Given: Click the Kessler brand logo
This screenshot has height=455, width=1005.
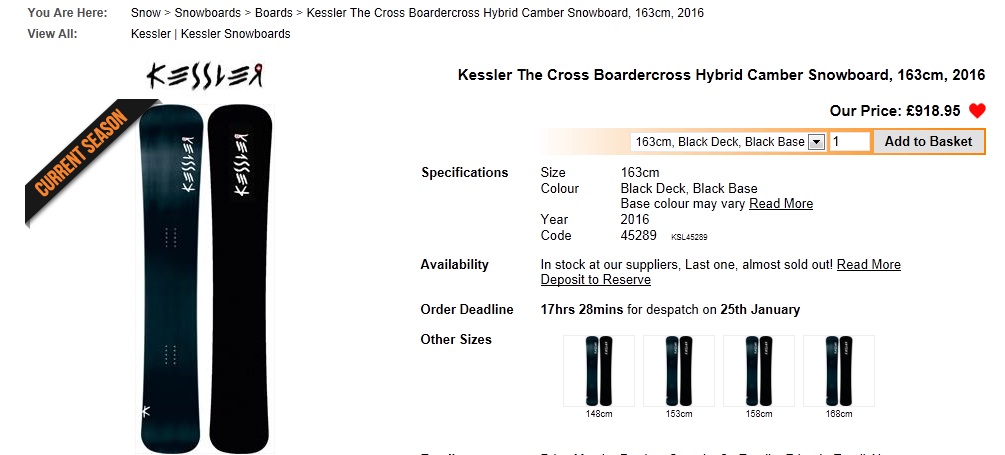Looking at the screenshot, I should click(204, 76).
